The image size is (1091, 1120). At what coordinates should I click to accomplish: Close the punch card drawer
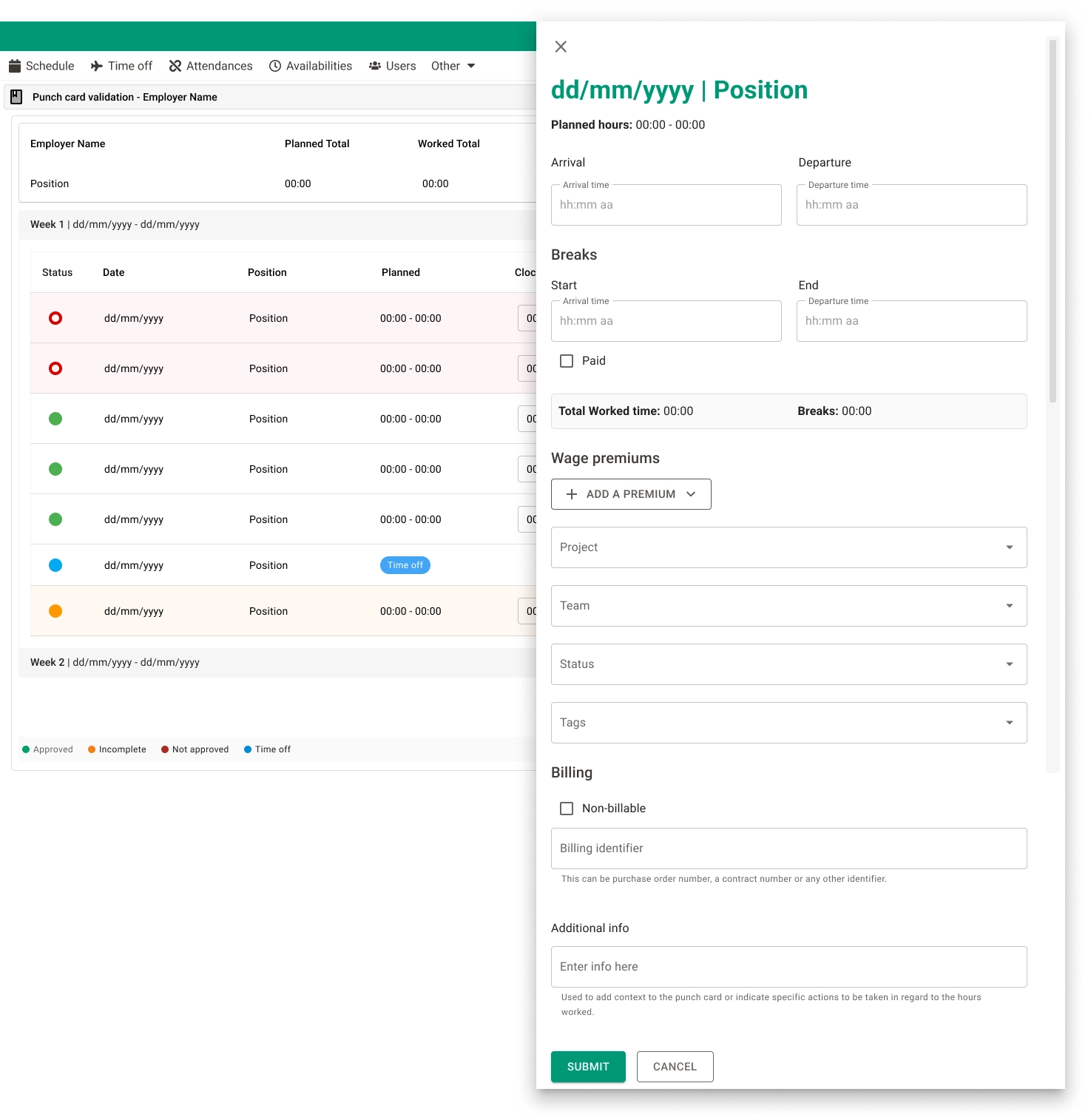click(x=561, y=47)
